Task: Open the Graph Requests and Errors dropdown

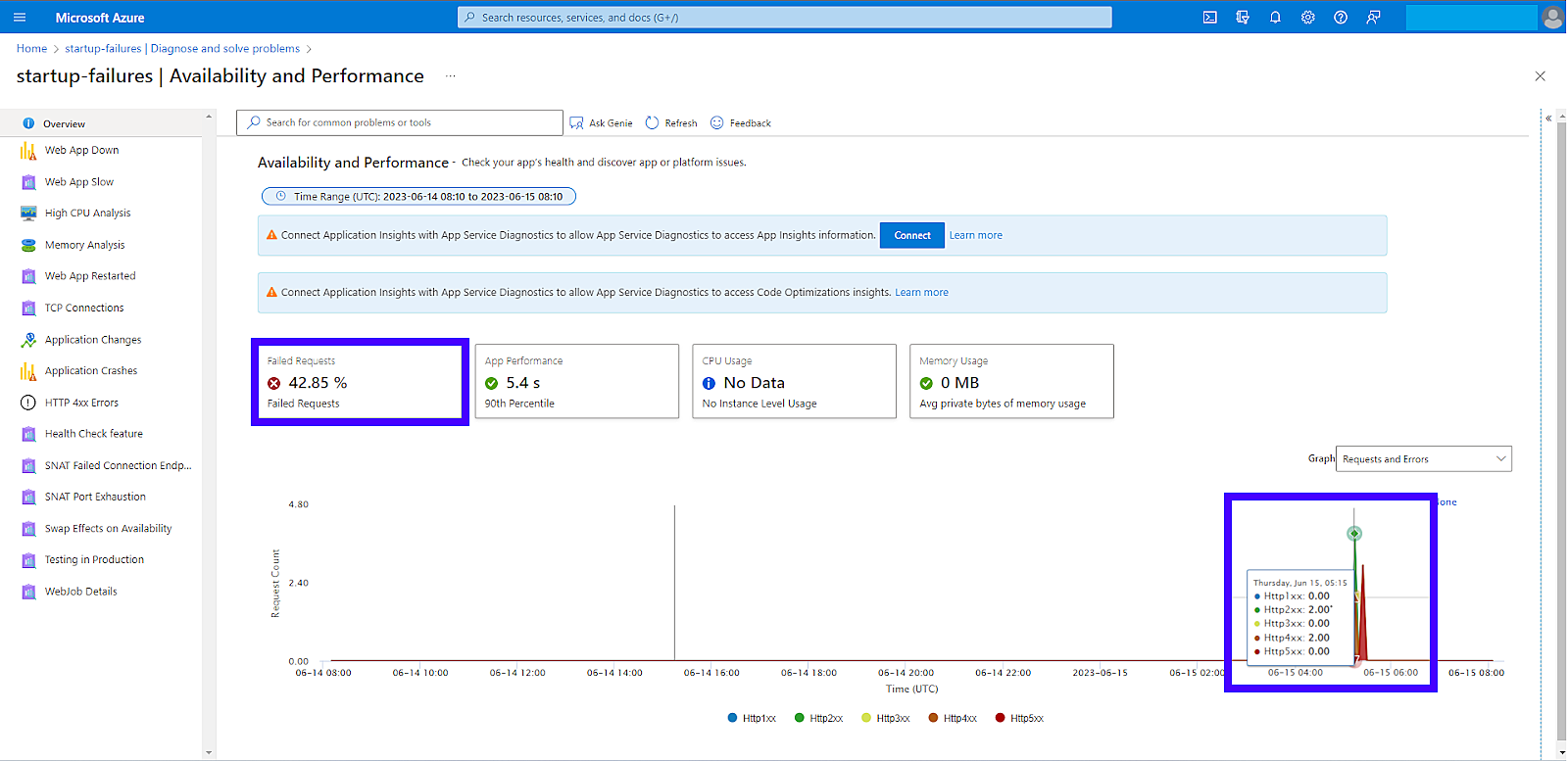Action: [1424, 459]
